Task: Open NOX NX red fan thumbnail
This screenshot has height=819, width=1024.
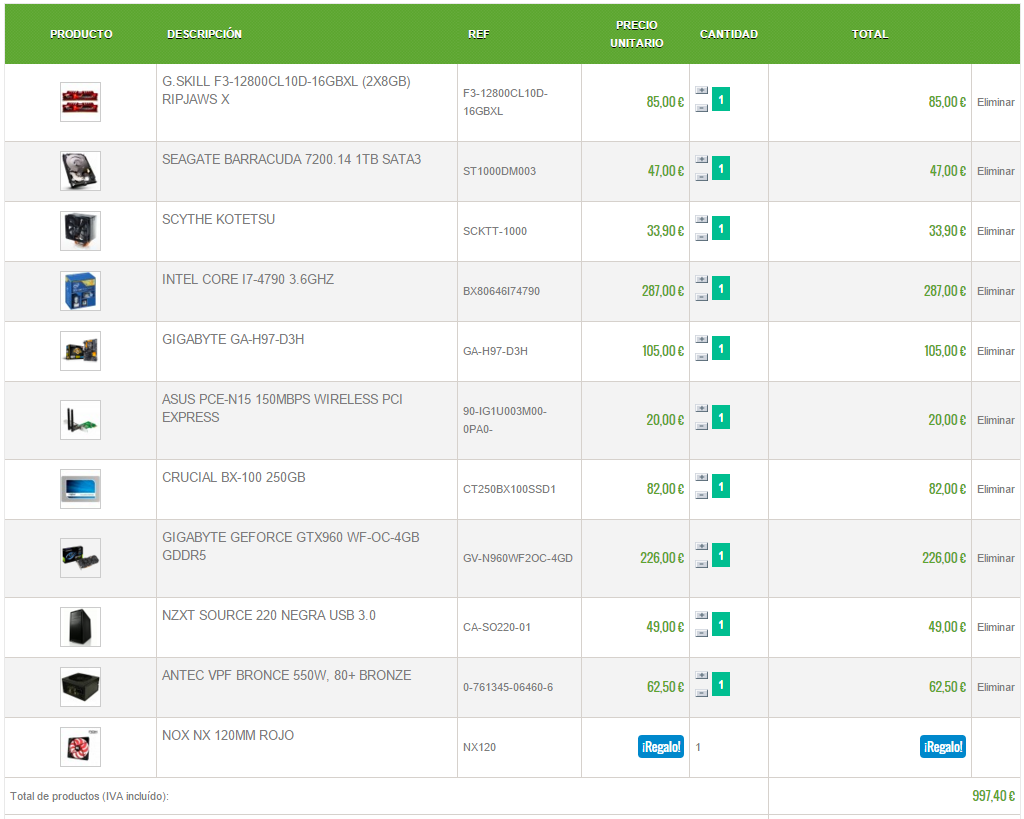Action: tap(80, 747)
